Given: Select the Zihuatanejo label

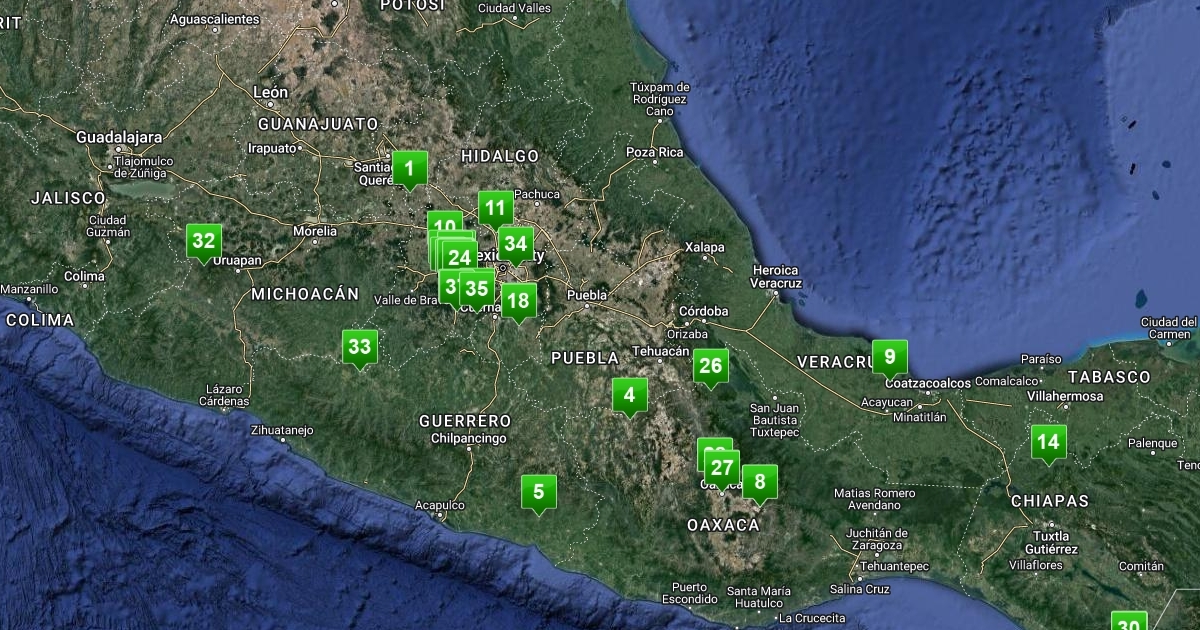Looking at the screenshot, I should tap(281, 431).
